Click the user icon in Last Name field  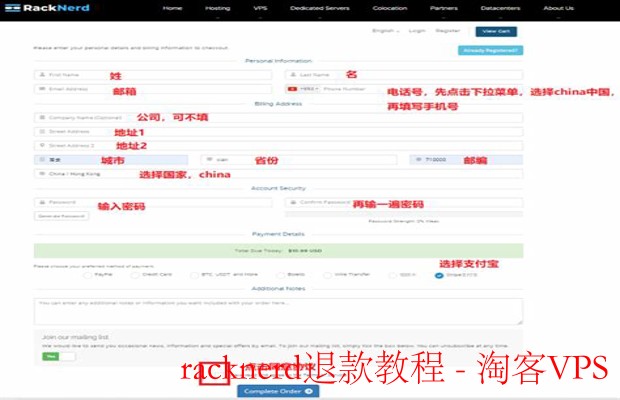tap(293, 75)
